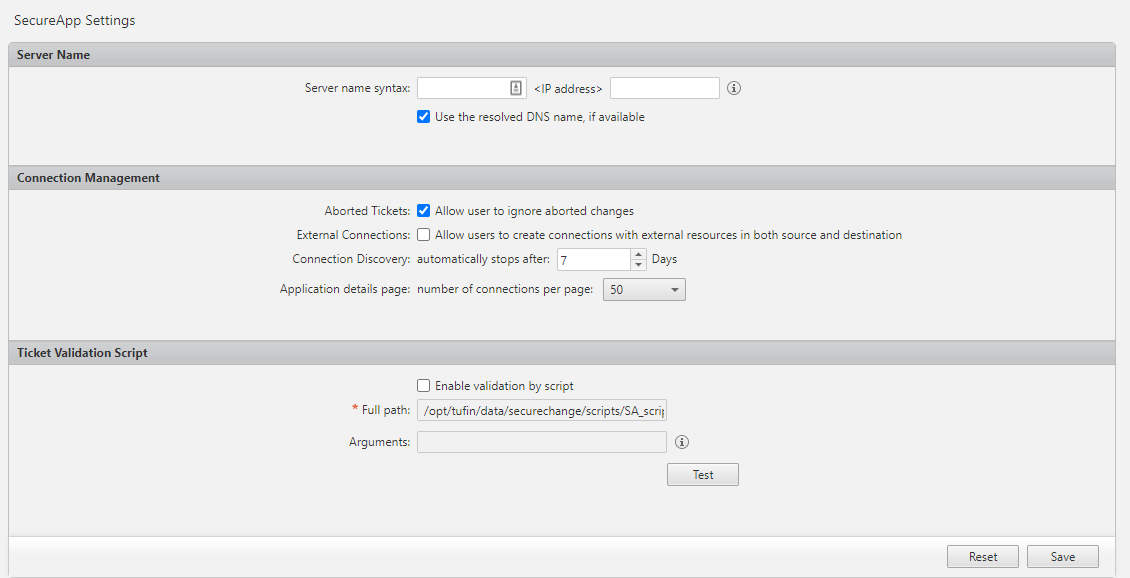Click the info icon beside server name syntax

[x=734, y=88]
